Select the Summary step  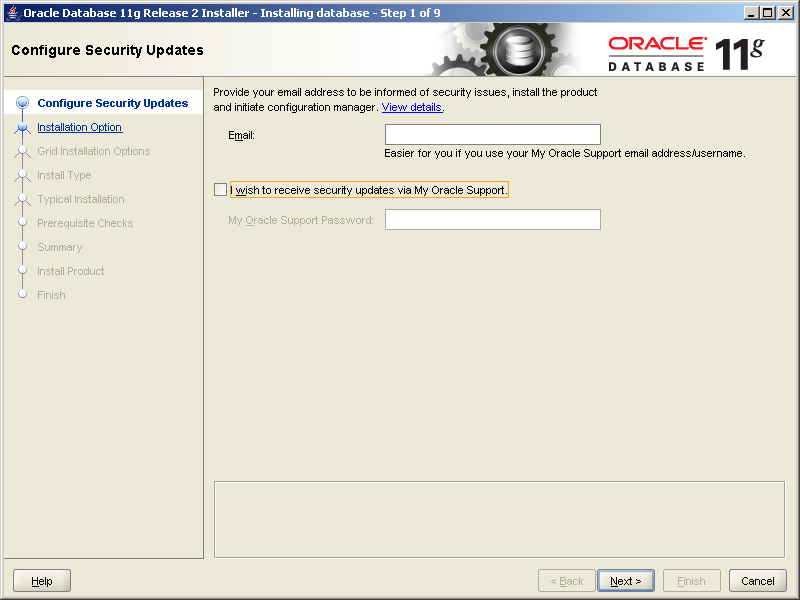(x=60, y=247)
